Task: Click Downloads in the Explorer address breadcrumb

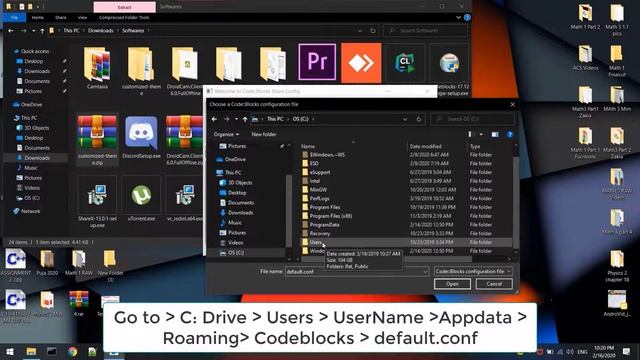Action: pyautogui.click(x=101, y=31)
